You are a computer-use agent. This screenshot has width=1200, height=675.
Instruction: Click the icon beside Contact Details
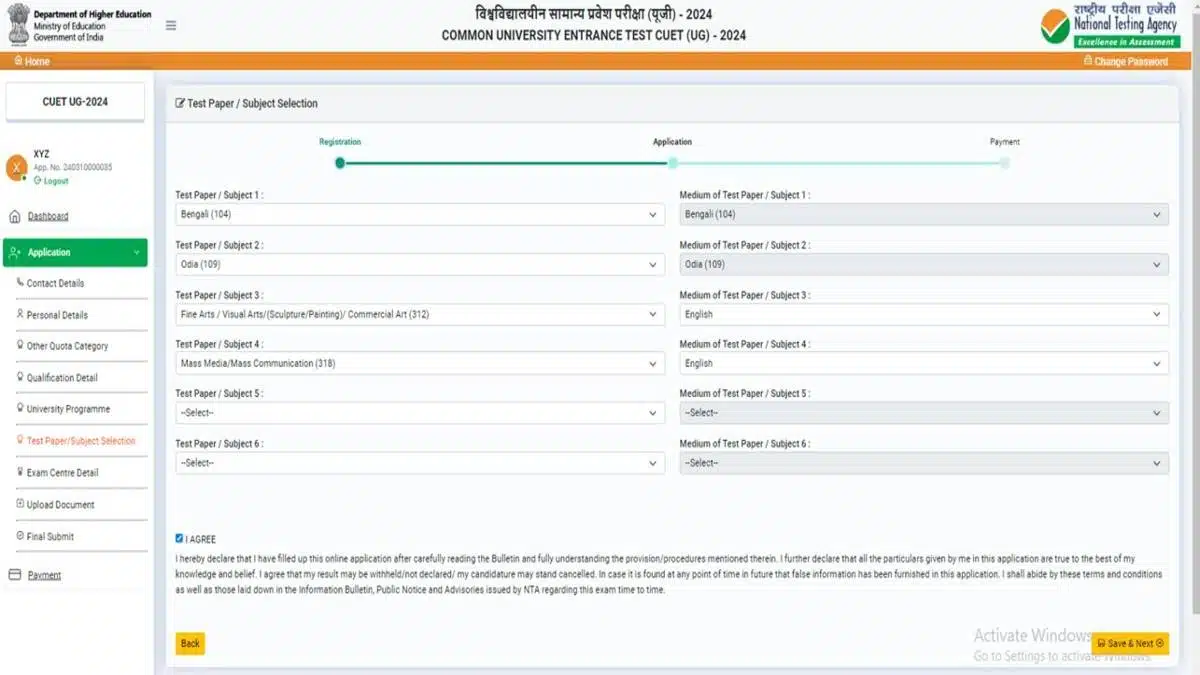tap(20, 283)
